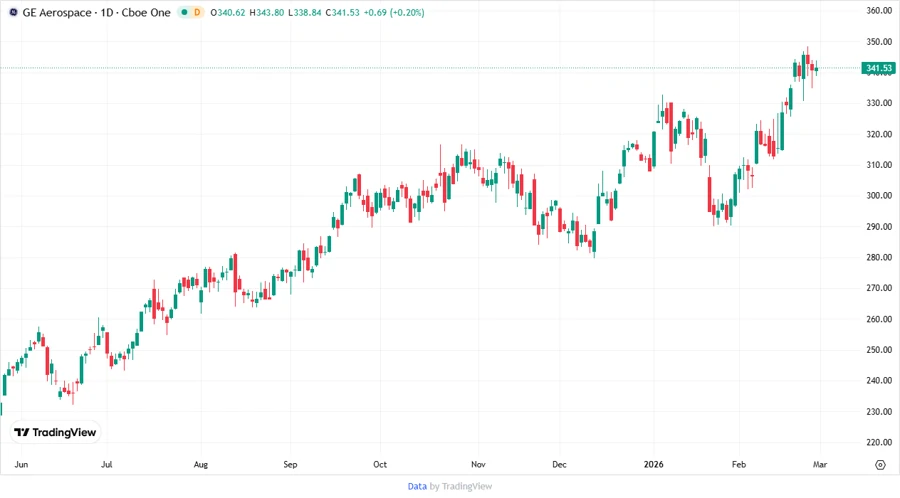The width and height of the screenshot is (900, 498).
Task: Click the Dec label on time axis
Action: coord(560,464)
